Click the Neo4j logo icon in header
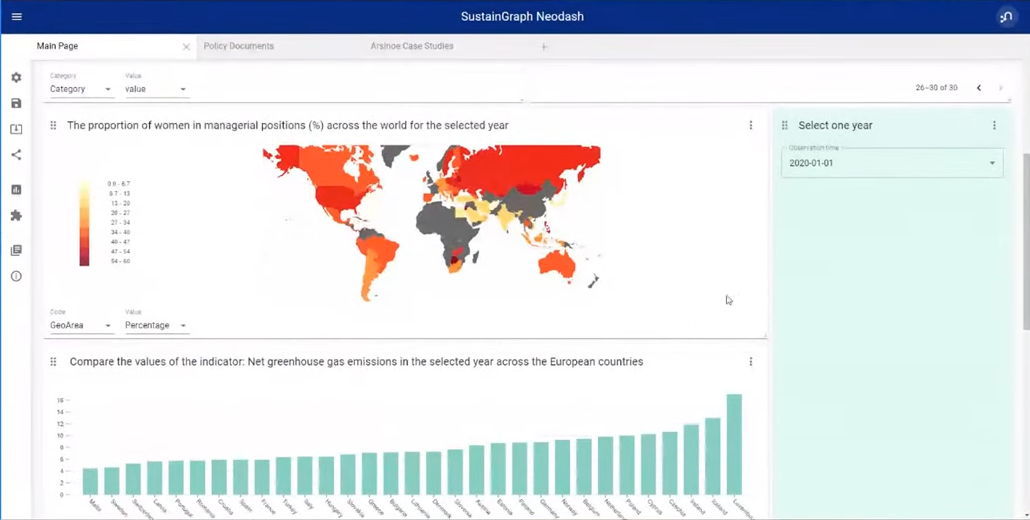Image resolution: width=1030 pixels, height=520 pixels. coord(1006,17)
